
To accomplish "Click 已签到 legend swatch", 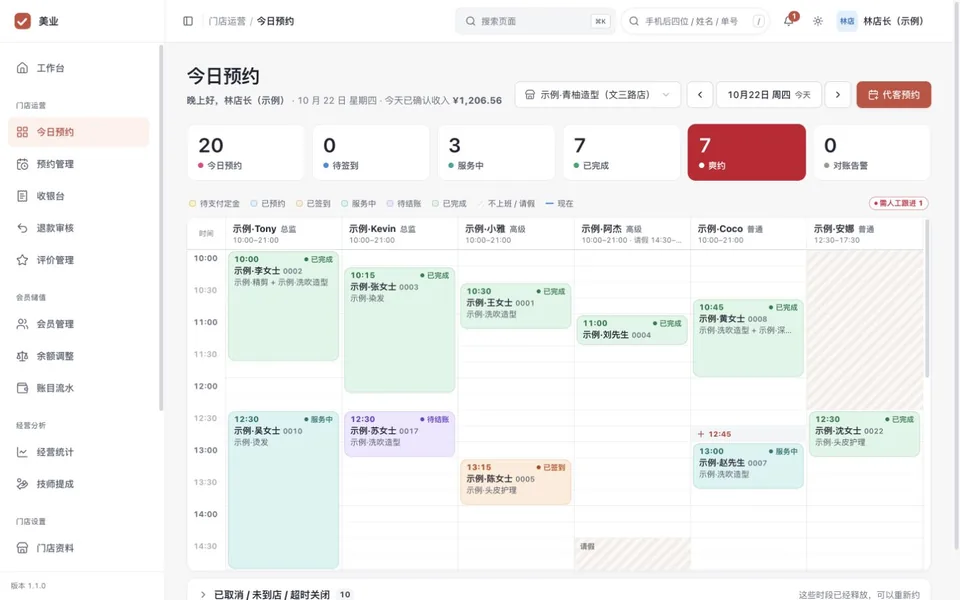I will (x=299, y=203).
